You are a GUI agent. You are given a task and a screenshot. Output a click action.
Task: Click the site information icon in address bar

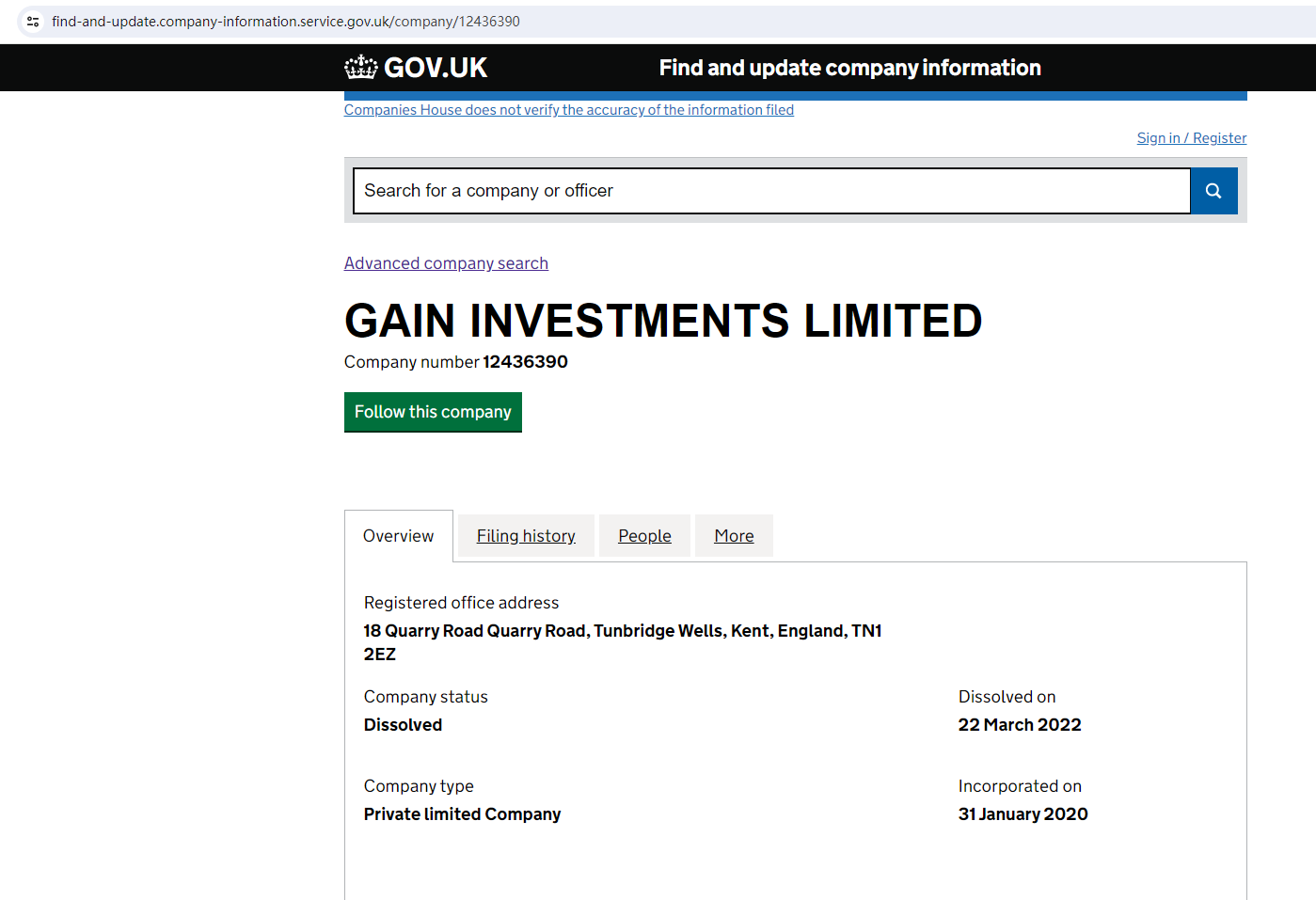tap(33, 21)
